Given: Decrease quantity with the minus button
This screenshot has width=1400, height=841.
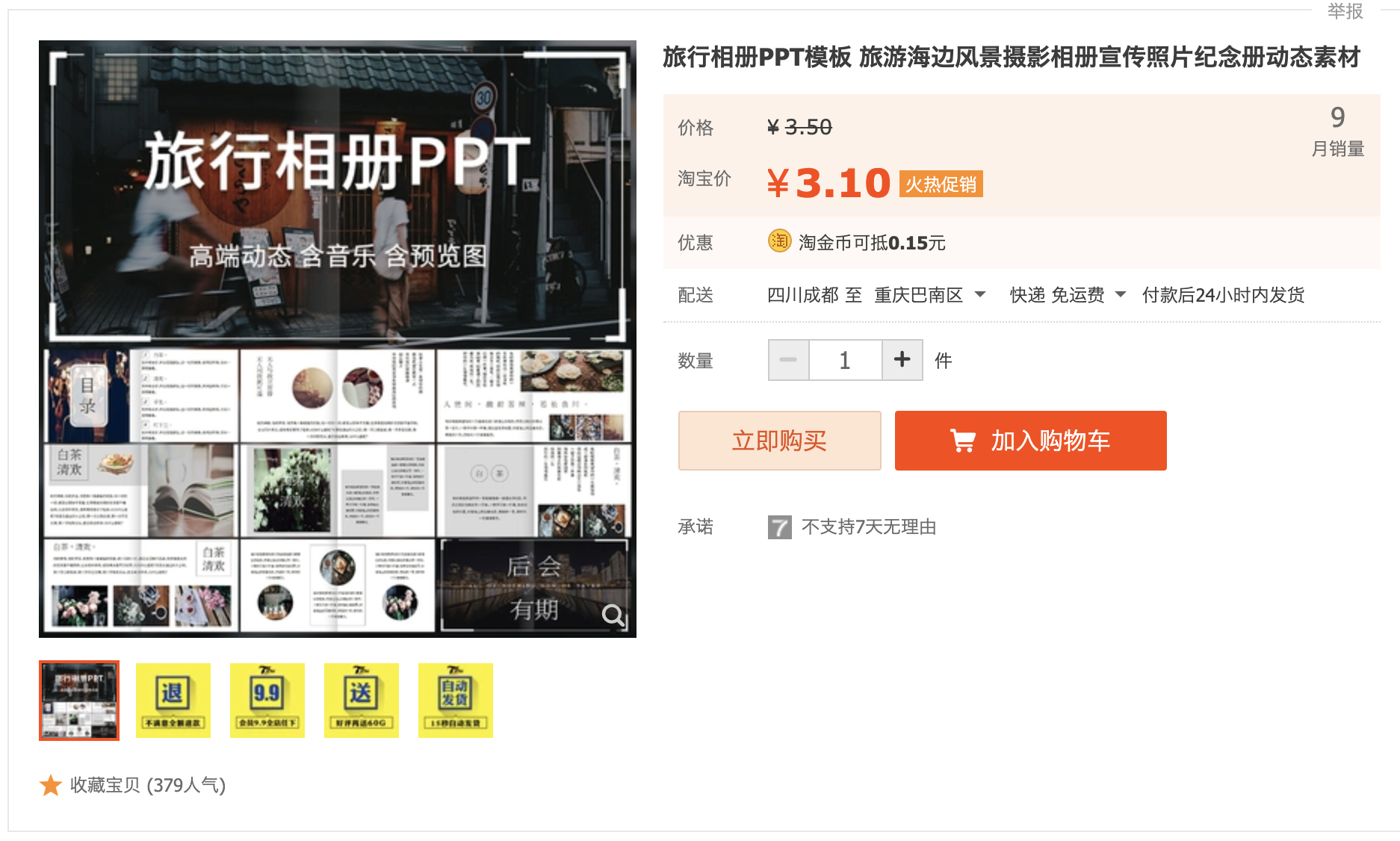Looking at the screenshot, I should click(788, 360).
